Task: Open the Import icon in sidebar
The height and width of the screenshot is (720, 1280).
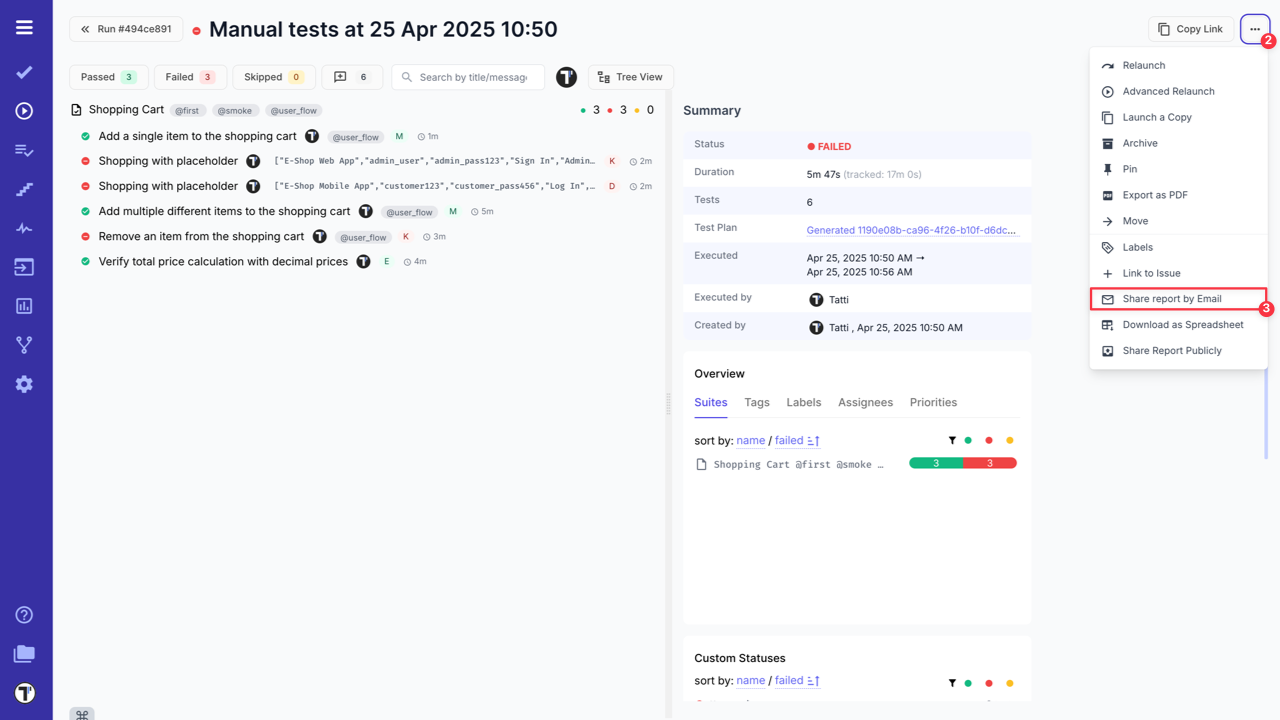Action: coord(25,267)
